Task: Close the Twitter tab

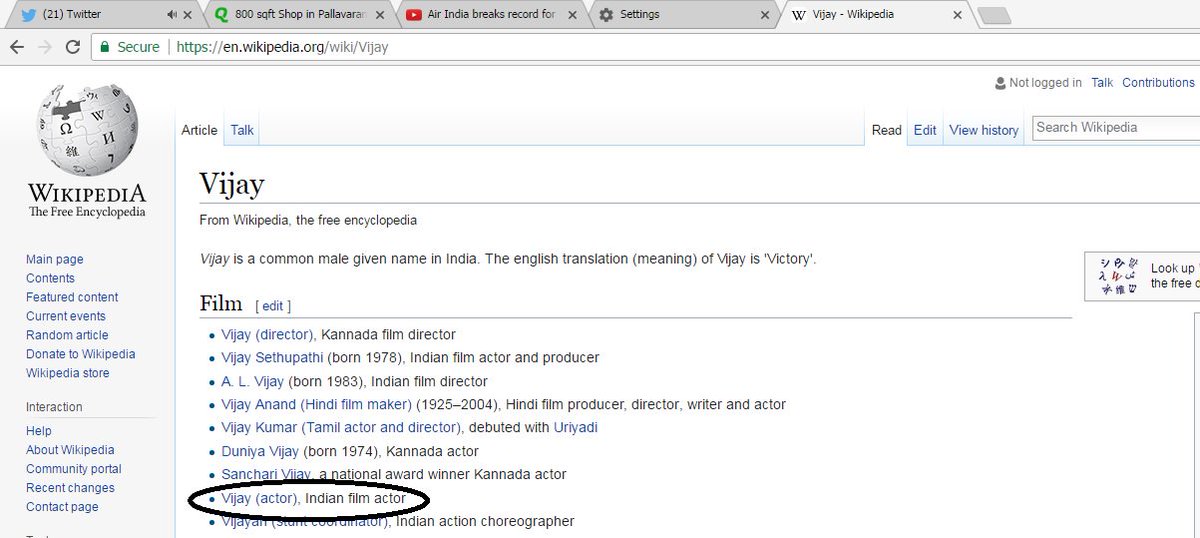Action: click(188, 15)
